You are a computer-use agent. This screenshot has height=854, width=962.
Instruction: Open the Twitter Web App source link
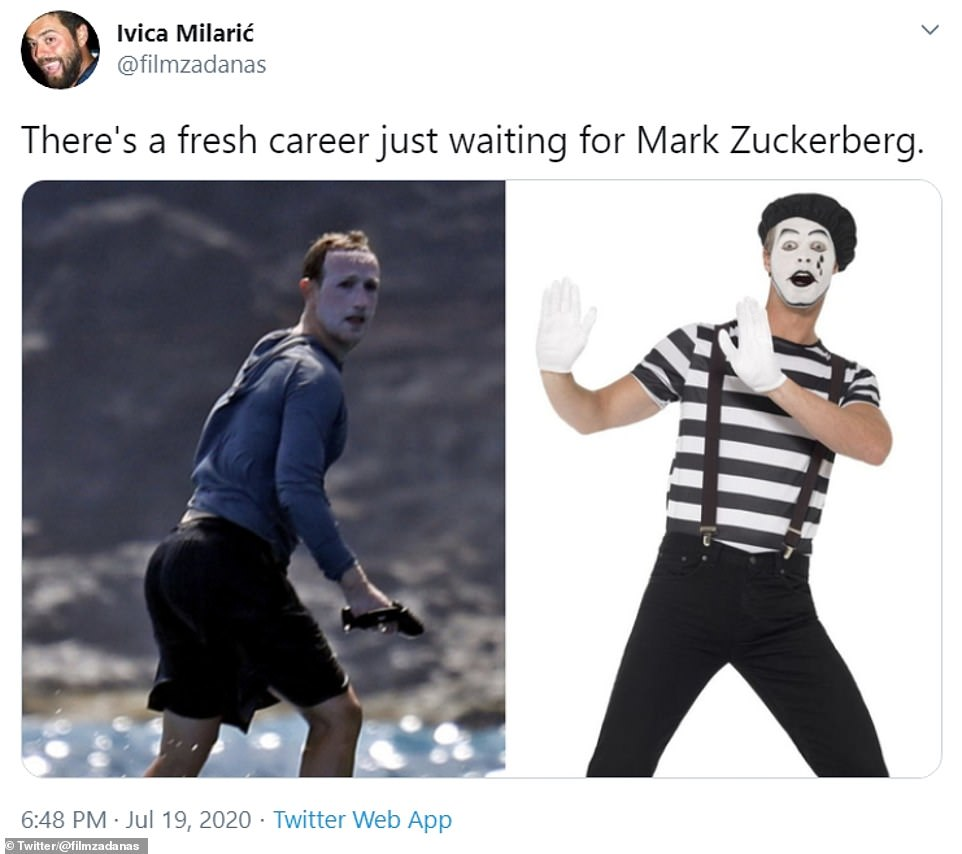(362, 820)
